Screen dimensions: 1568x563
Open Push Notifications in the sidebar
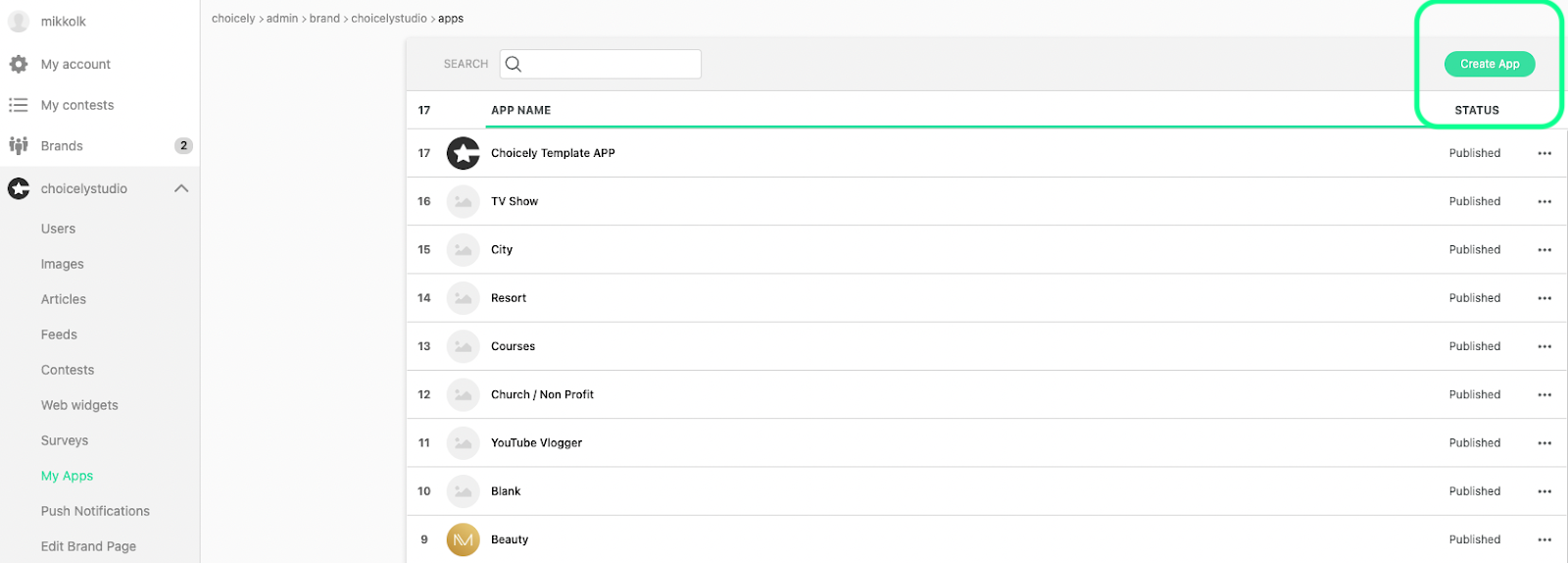[x=95, y=511]
